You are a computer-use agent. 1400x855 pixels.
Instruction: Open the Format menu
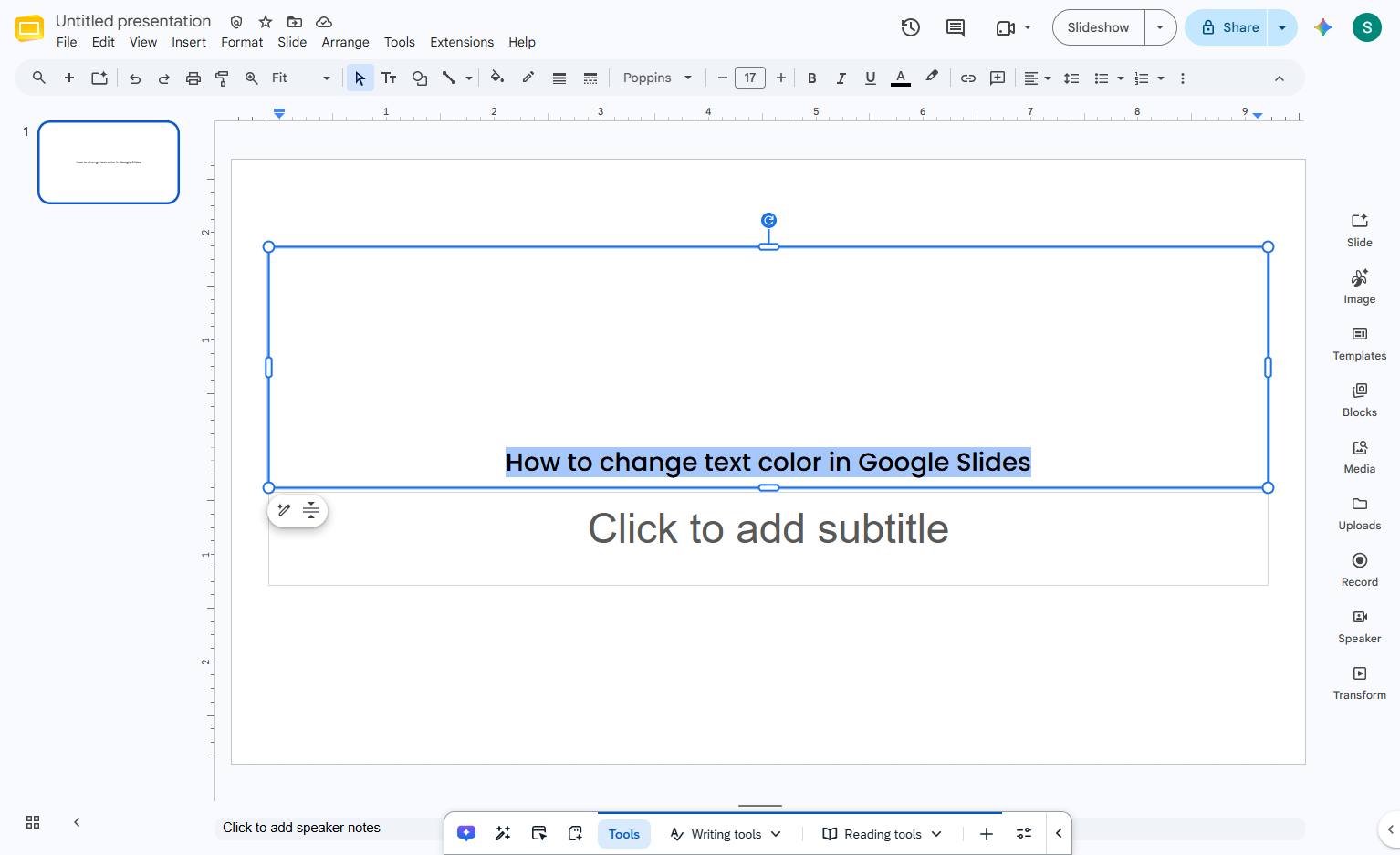point(242,42)
